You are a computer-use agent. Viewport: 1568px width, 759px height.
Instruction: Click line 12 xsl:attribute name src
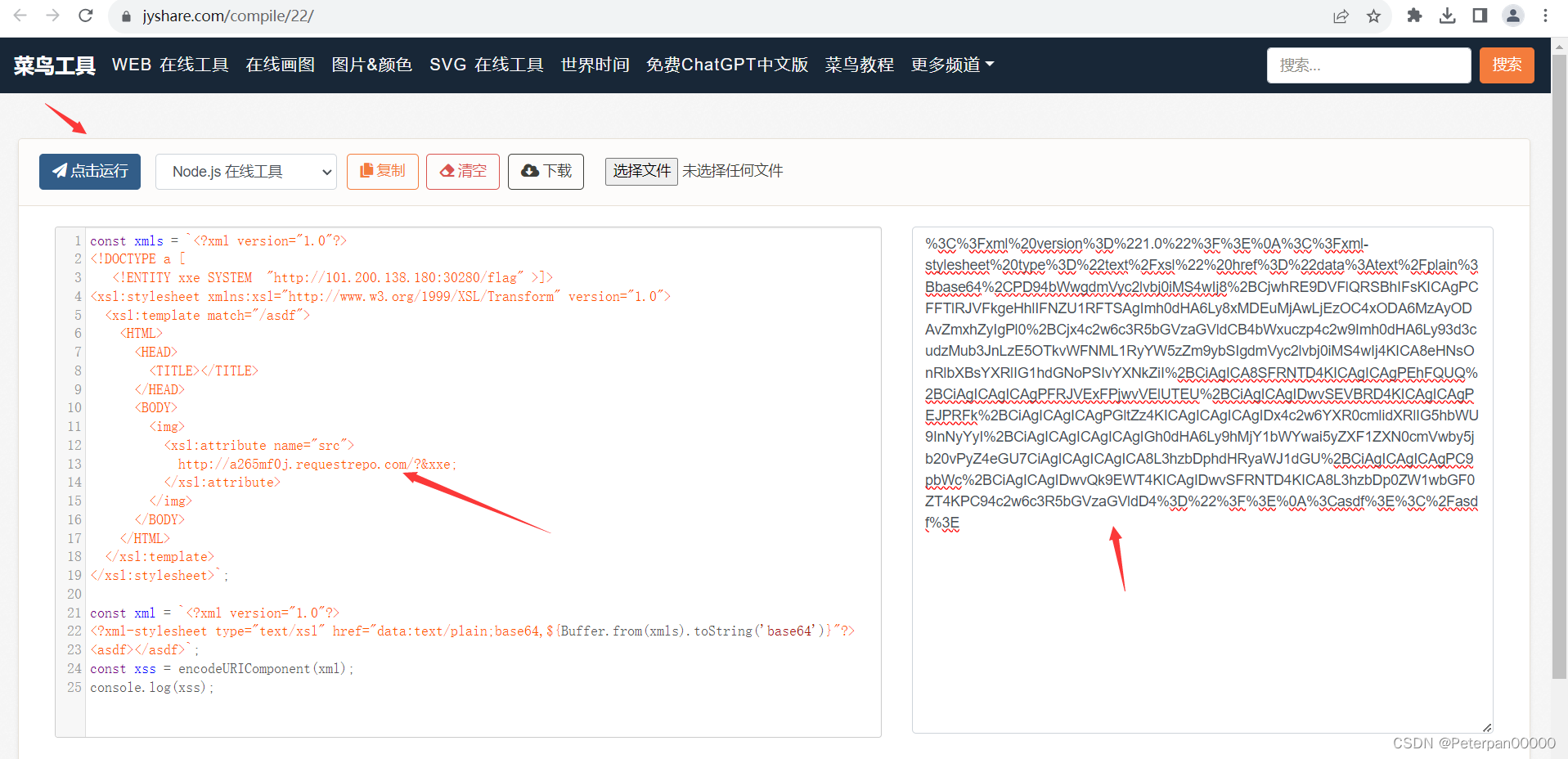[x=258, y=446]
